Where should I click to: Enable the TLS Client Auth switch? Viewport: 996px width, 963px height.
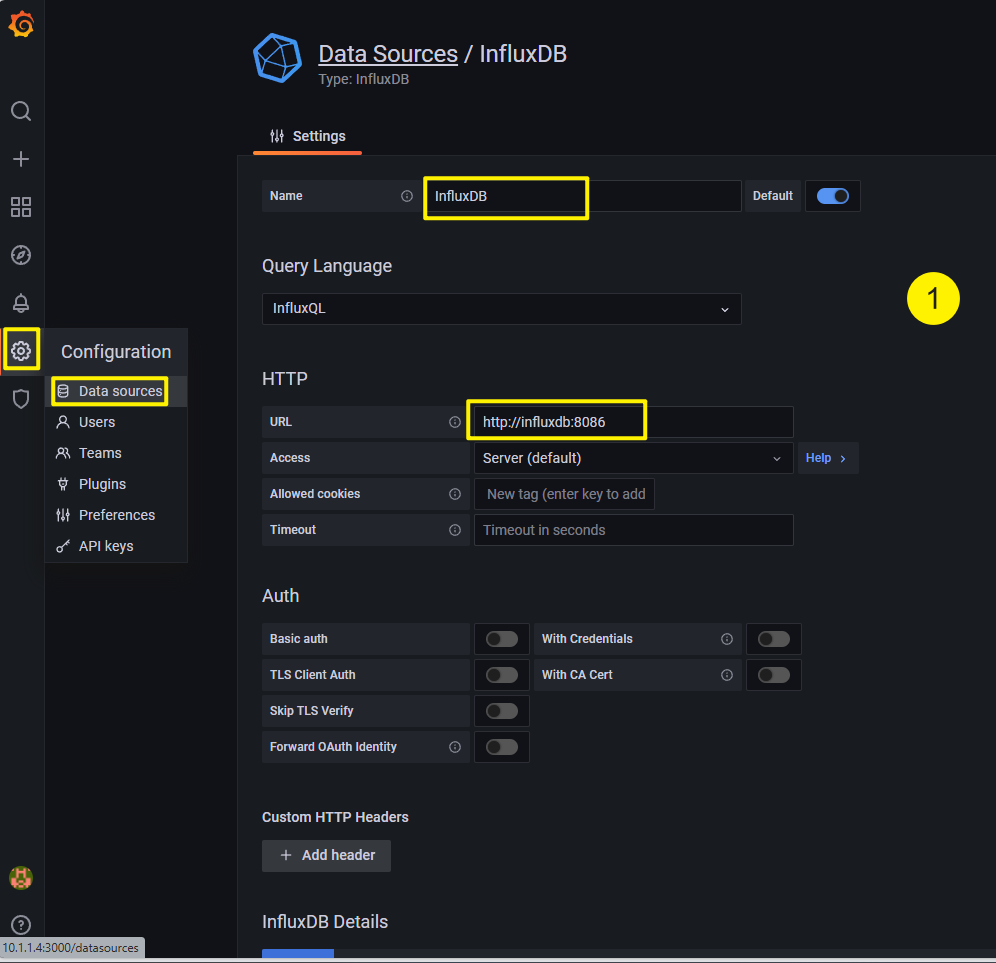point(502,675)
